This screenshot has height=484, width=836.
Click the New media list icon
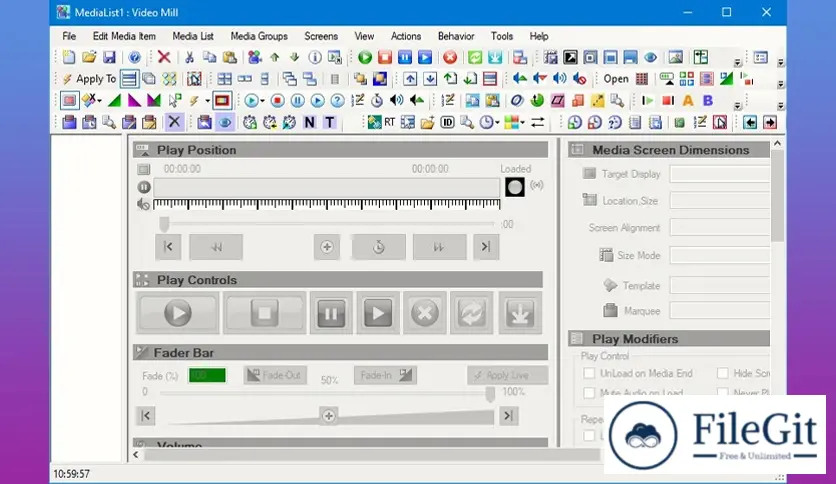click(69, 57)
